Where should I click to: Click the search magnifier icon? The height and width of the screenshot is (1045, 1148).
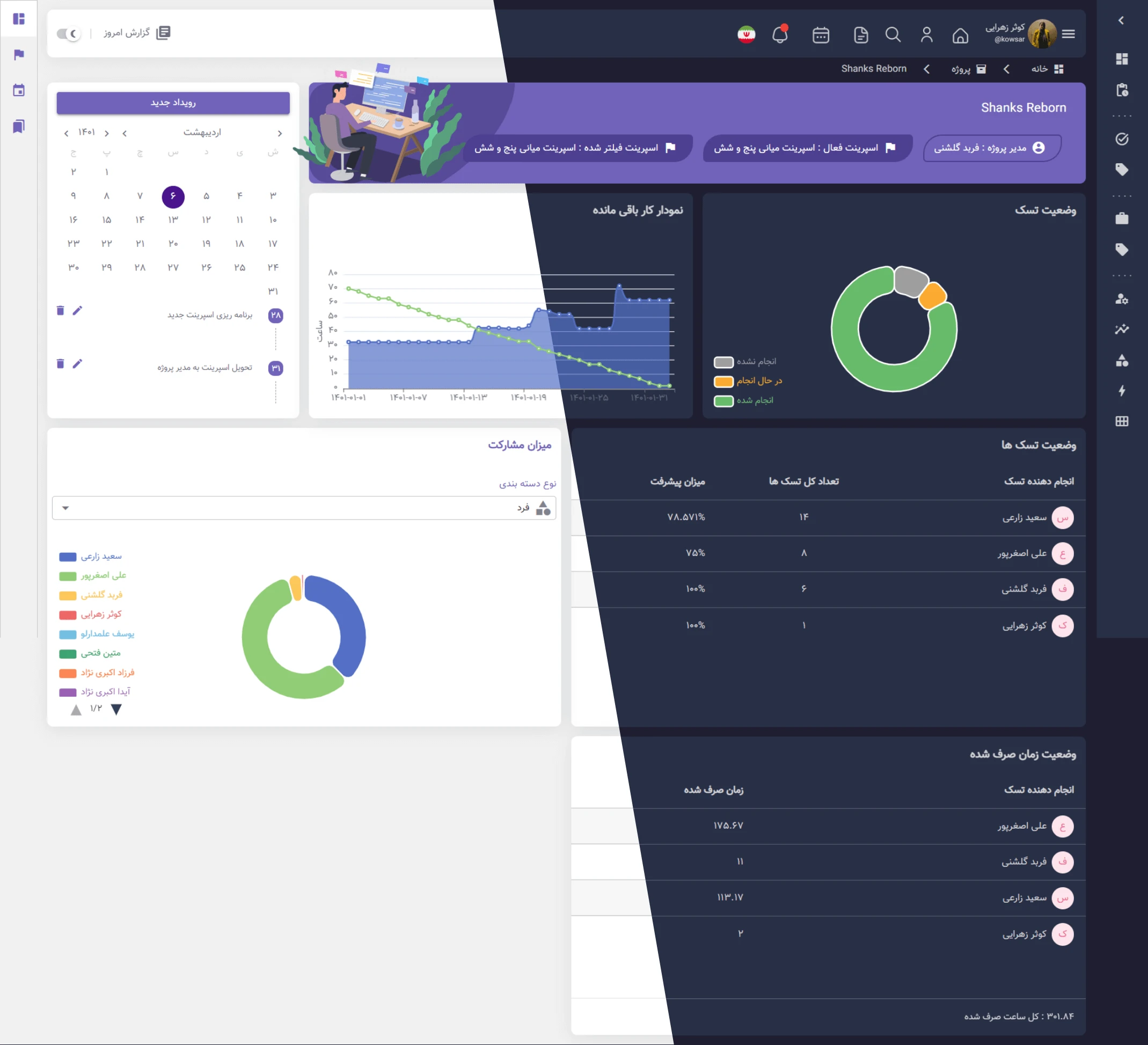coord(893,35)
